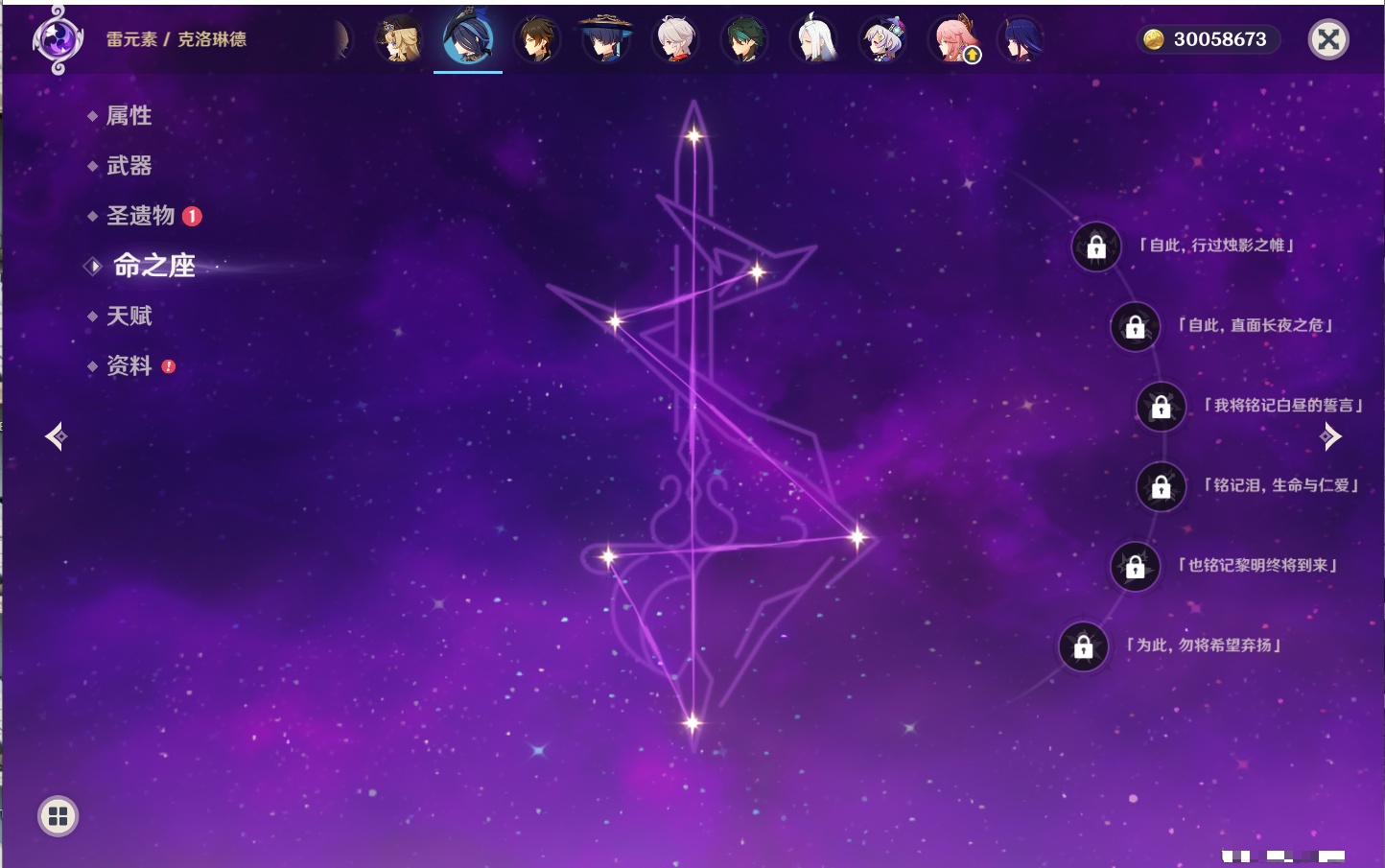
Task: Open locked constellation 「自此，行过烛影之帷」 icon
Action: tap(1096, 247)
